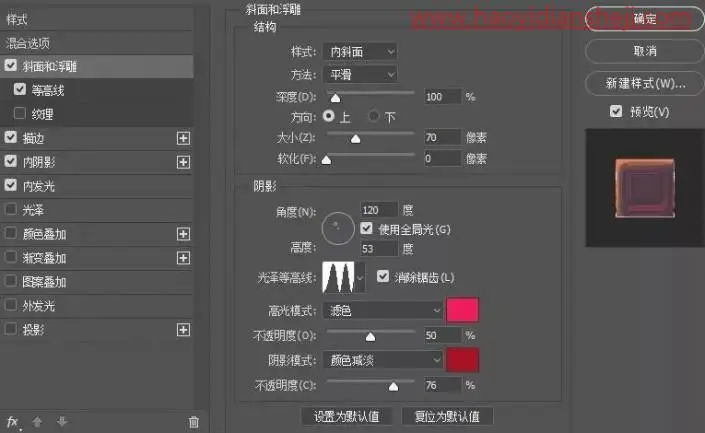Enable the 颜色叠加 checkbox
The height and width of the screenshot is (433, 705).
tap(11, 233)
